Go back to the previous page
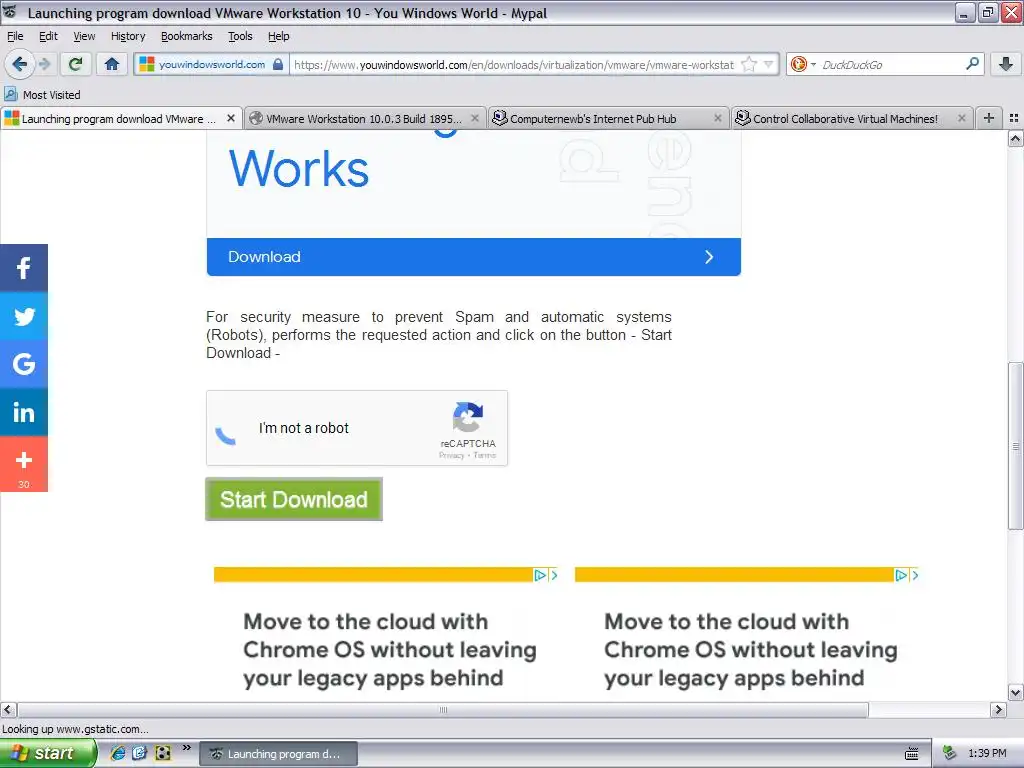1024x768 pixels. 19,64
